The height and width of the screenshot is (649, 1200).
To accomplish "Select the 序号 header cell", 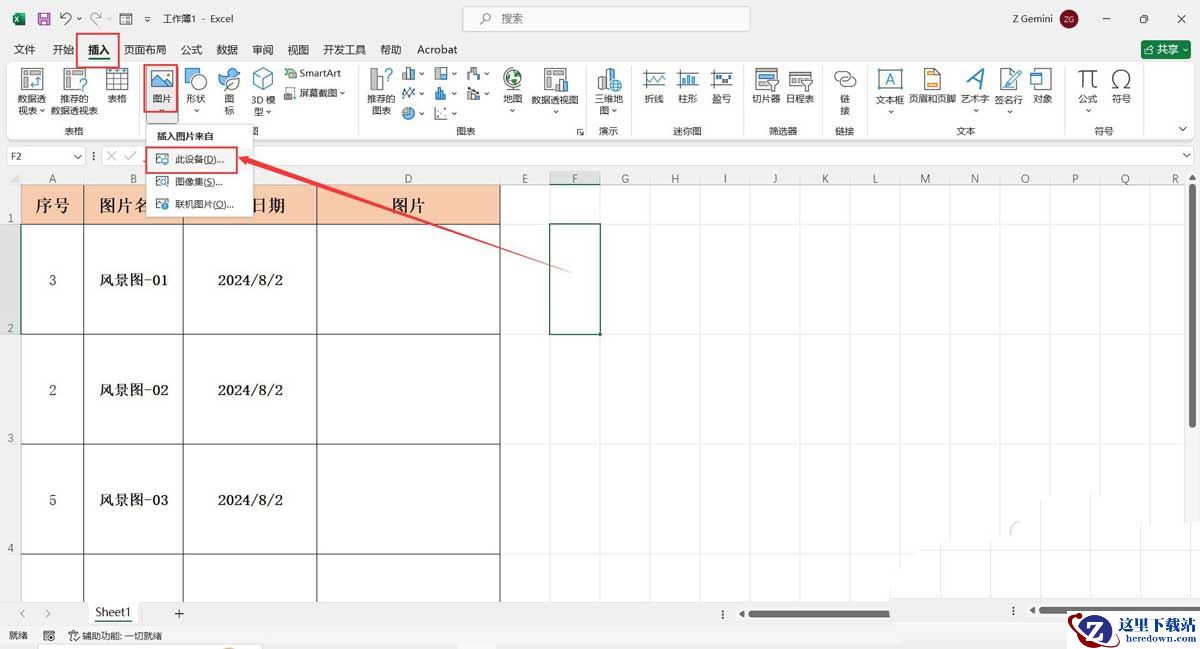I will (x=53, y=205).
